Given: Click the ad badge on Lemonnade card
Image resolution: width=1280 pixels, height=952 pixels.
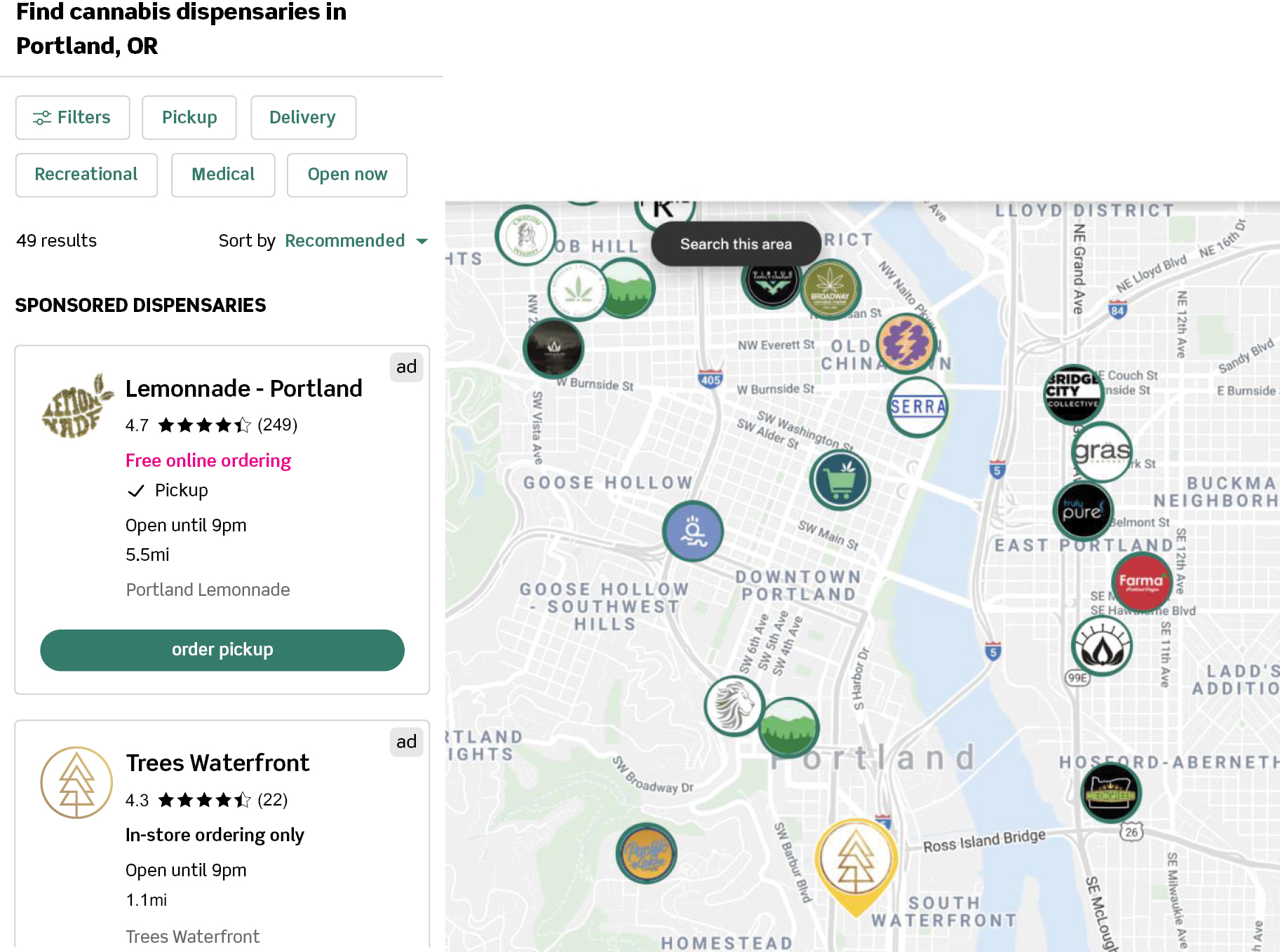Looking at the screenshot, I should click(x=406, y=367).
